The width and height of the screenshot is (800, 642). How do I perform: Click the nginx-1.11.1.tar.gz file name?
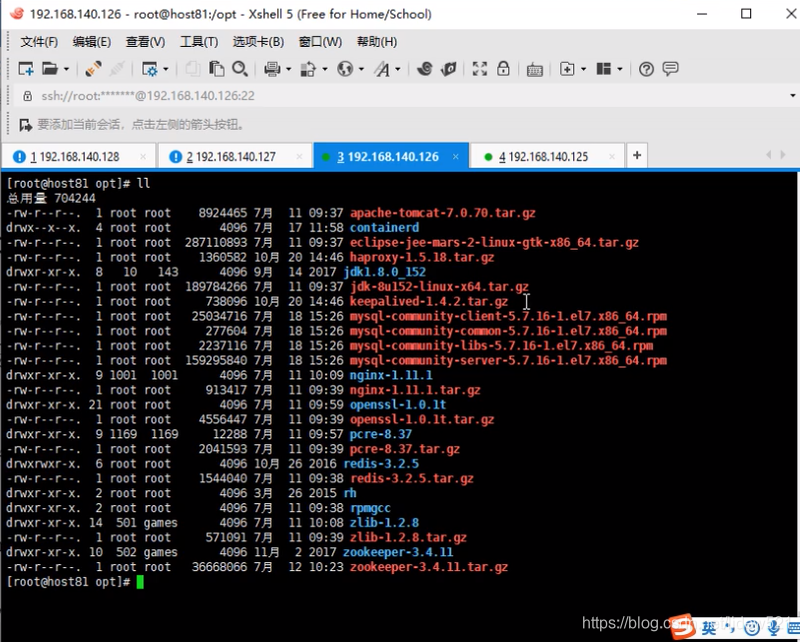click(415, 390)
